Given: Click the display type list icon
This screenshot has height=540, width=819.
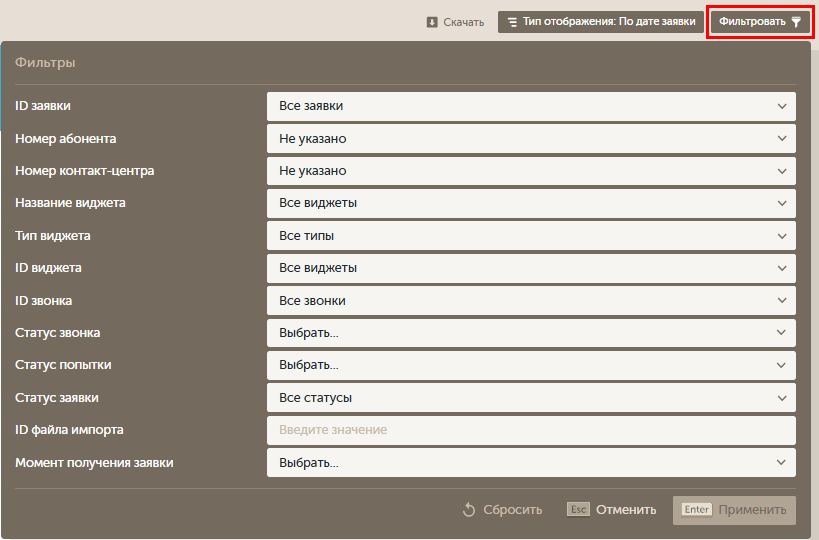Looking at the screenshot, I should coord(512,21).
